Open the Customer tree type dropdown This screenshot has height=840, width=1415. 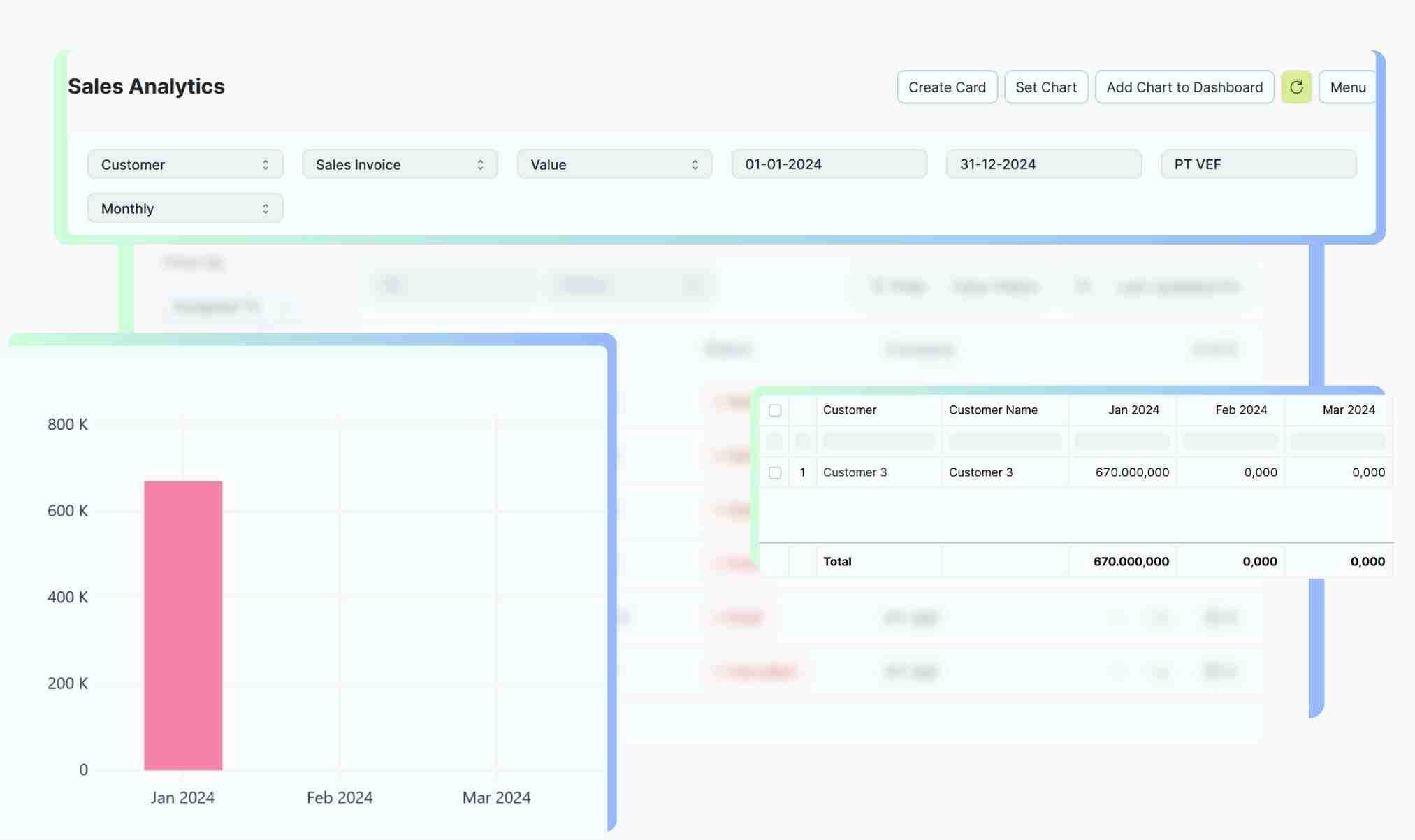pos(184,164)
